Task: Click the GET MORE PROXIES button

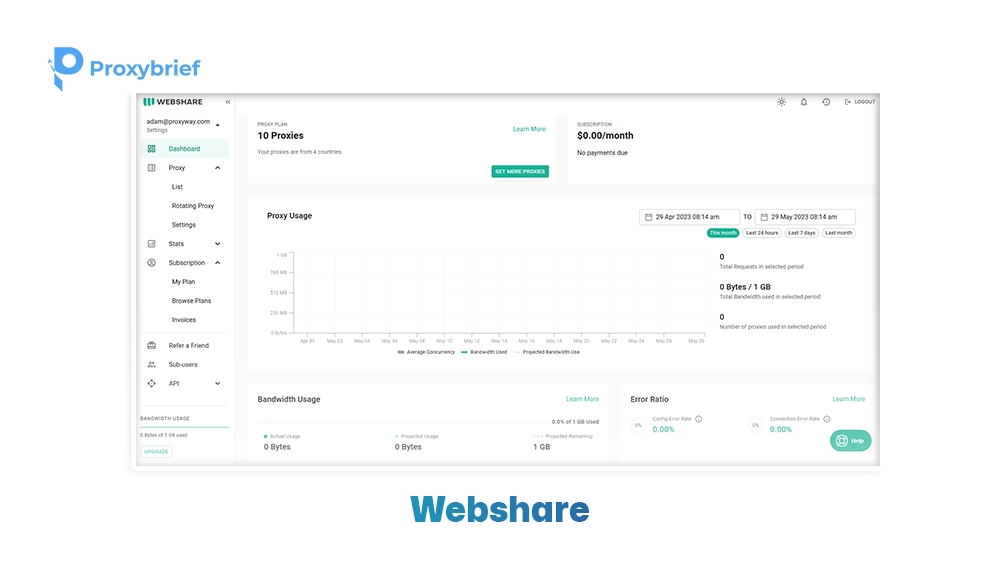Action: [520, 172]
